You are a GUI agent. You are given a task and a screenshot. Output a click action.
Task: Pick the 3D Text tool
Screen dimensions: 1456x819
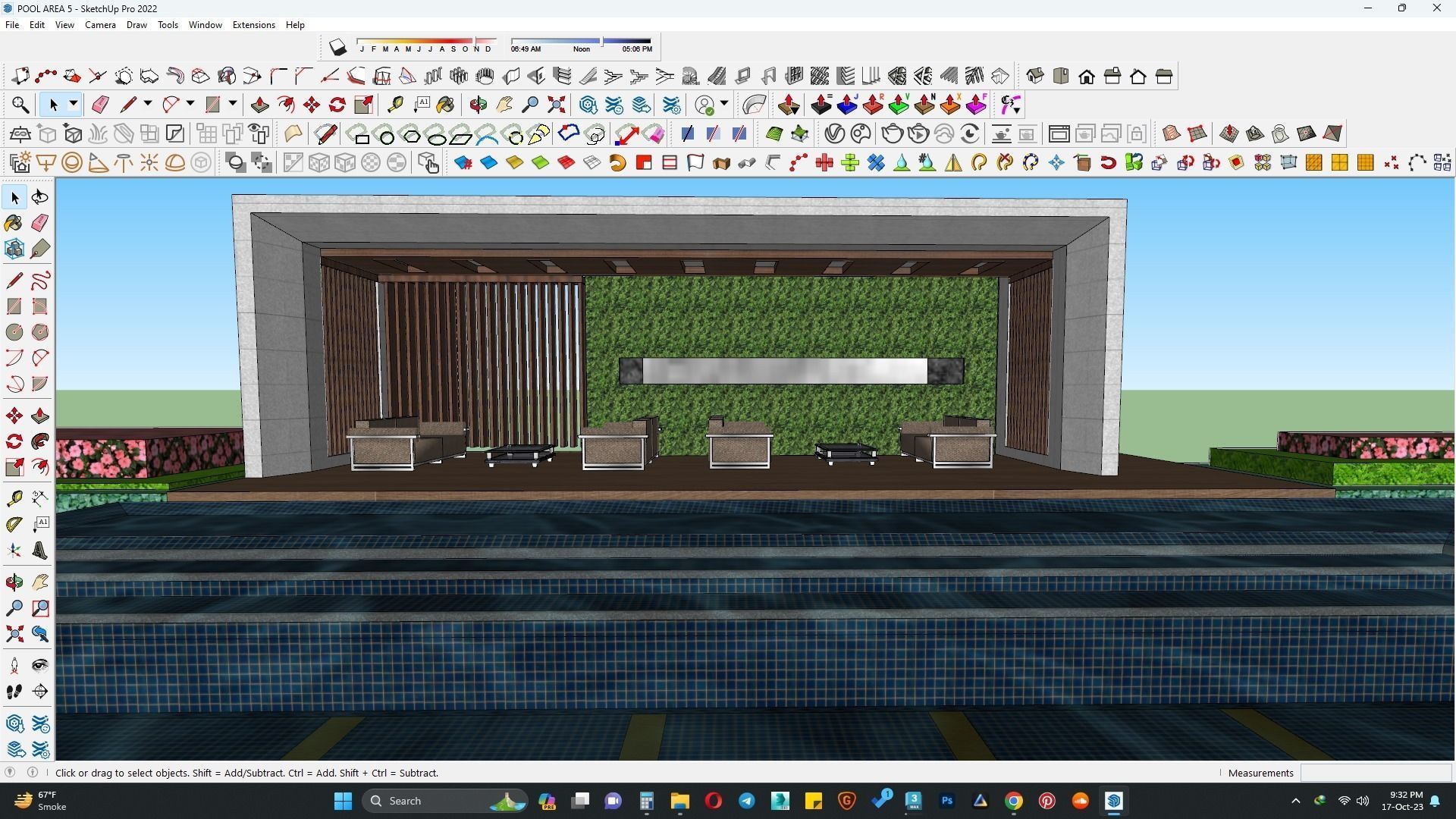[40, 551]
